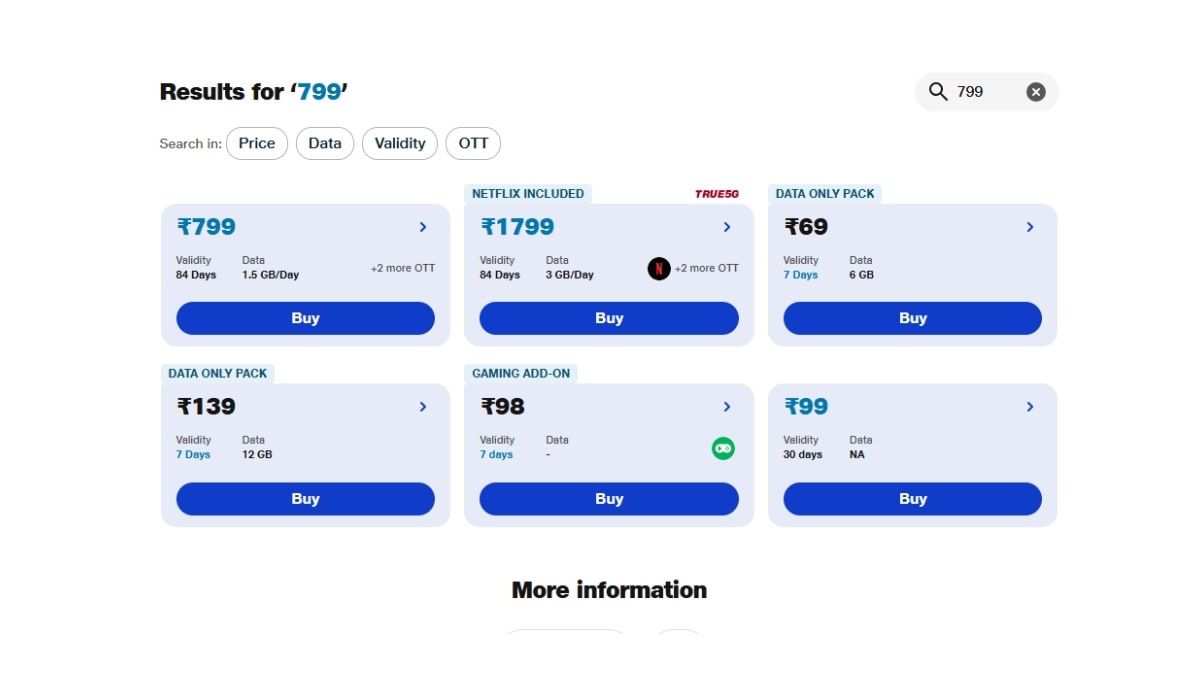The image size is (1200, 675).
Task: Filter search by Price
Action: [257, 143]
